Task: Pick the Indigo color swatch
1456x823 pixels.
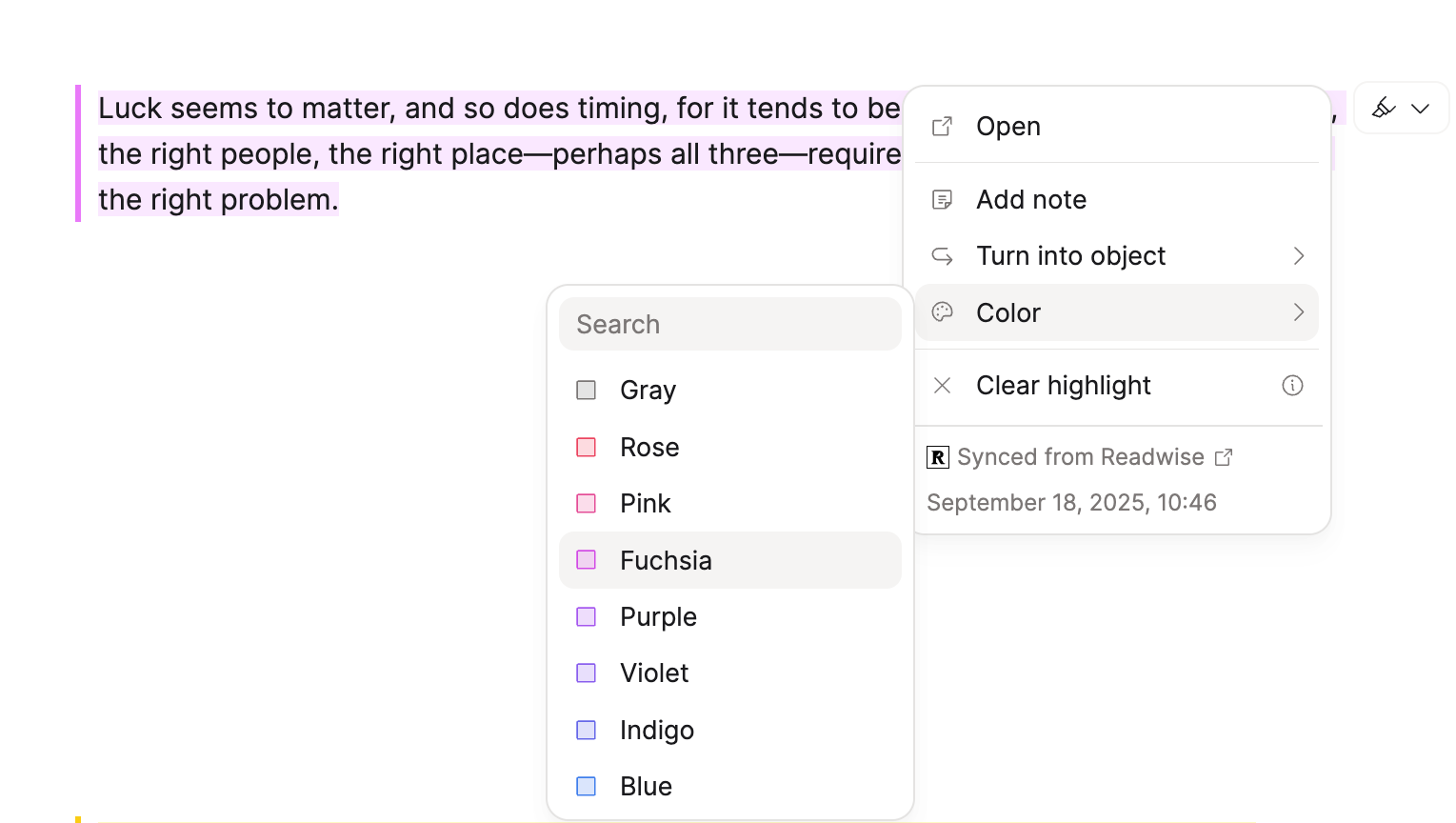Action: pyautogui.click(x=587, y=730)
